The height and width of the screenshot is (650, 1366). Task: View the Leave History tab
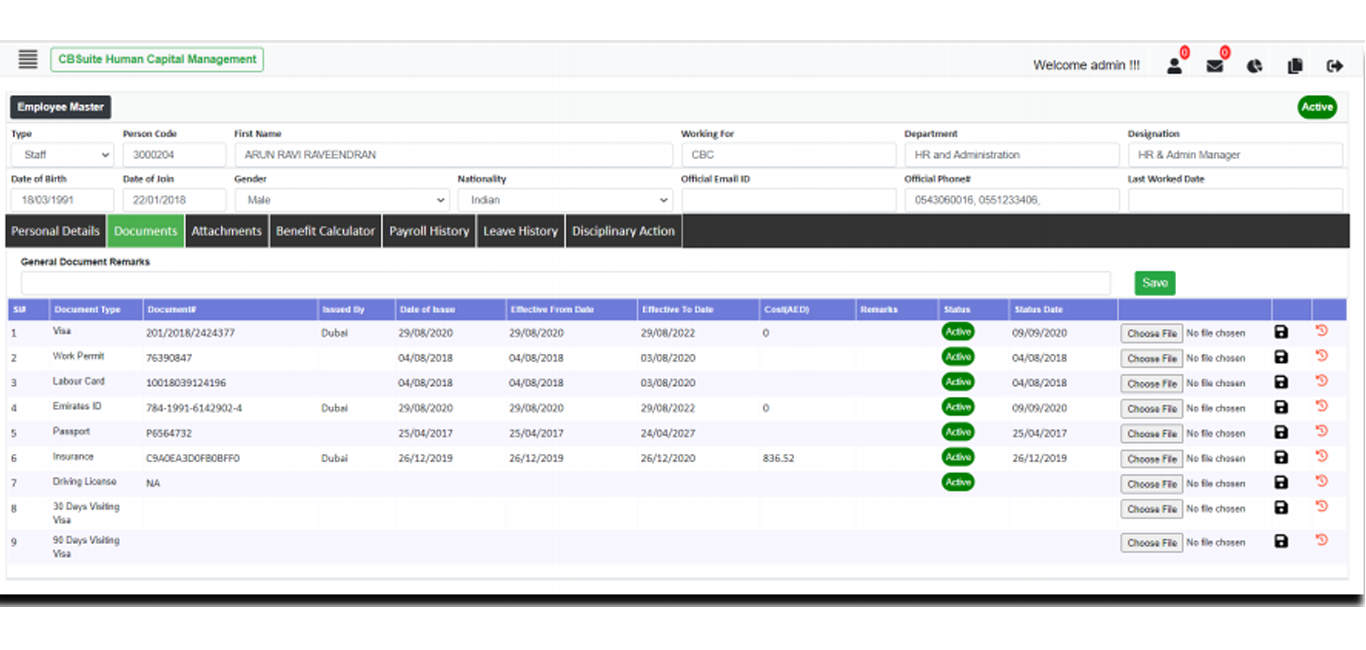click(520, 231)
